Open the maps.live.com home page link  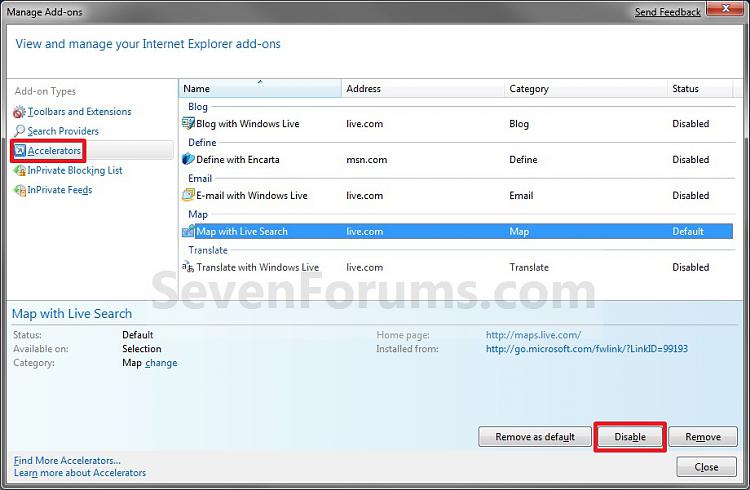click(533, 335)
